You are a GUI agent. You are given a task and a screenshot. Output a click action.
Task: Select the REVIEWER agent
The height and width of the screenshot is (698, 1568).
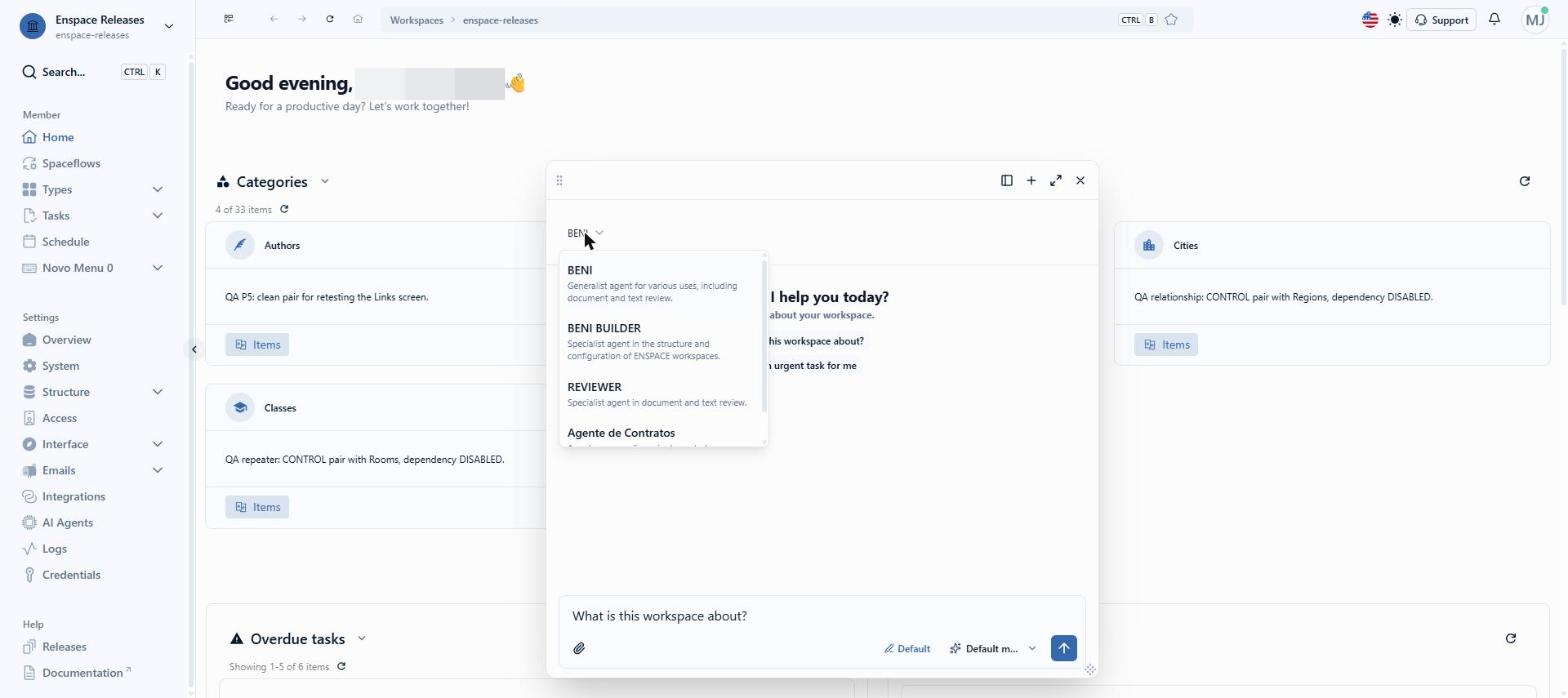pyautogui.click(x=660, y=394)
